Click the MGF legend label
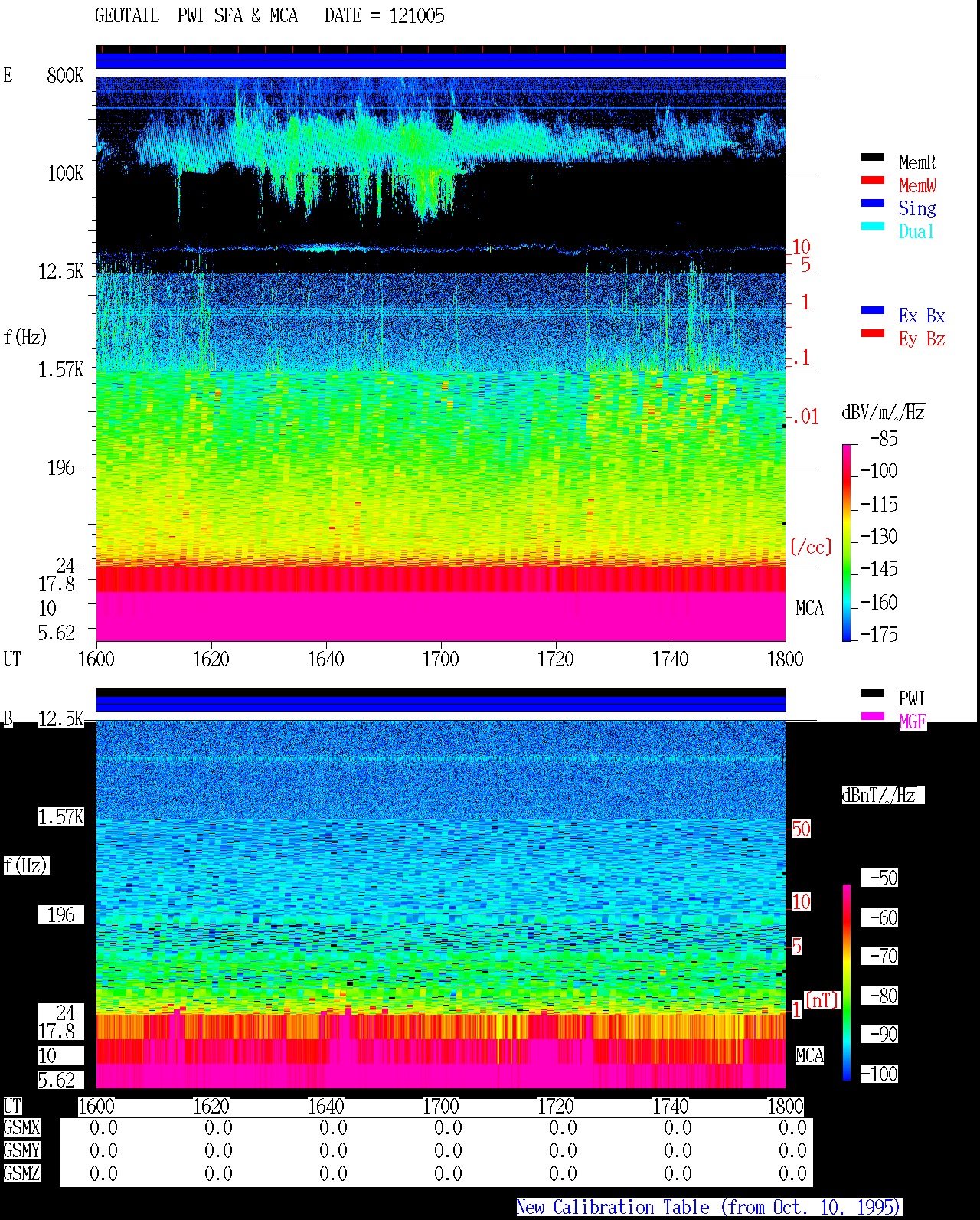Image resolution: width=980 pixels, height=1220 pixels. point(913,721)
